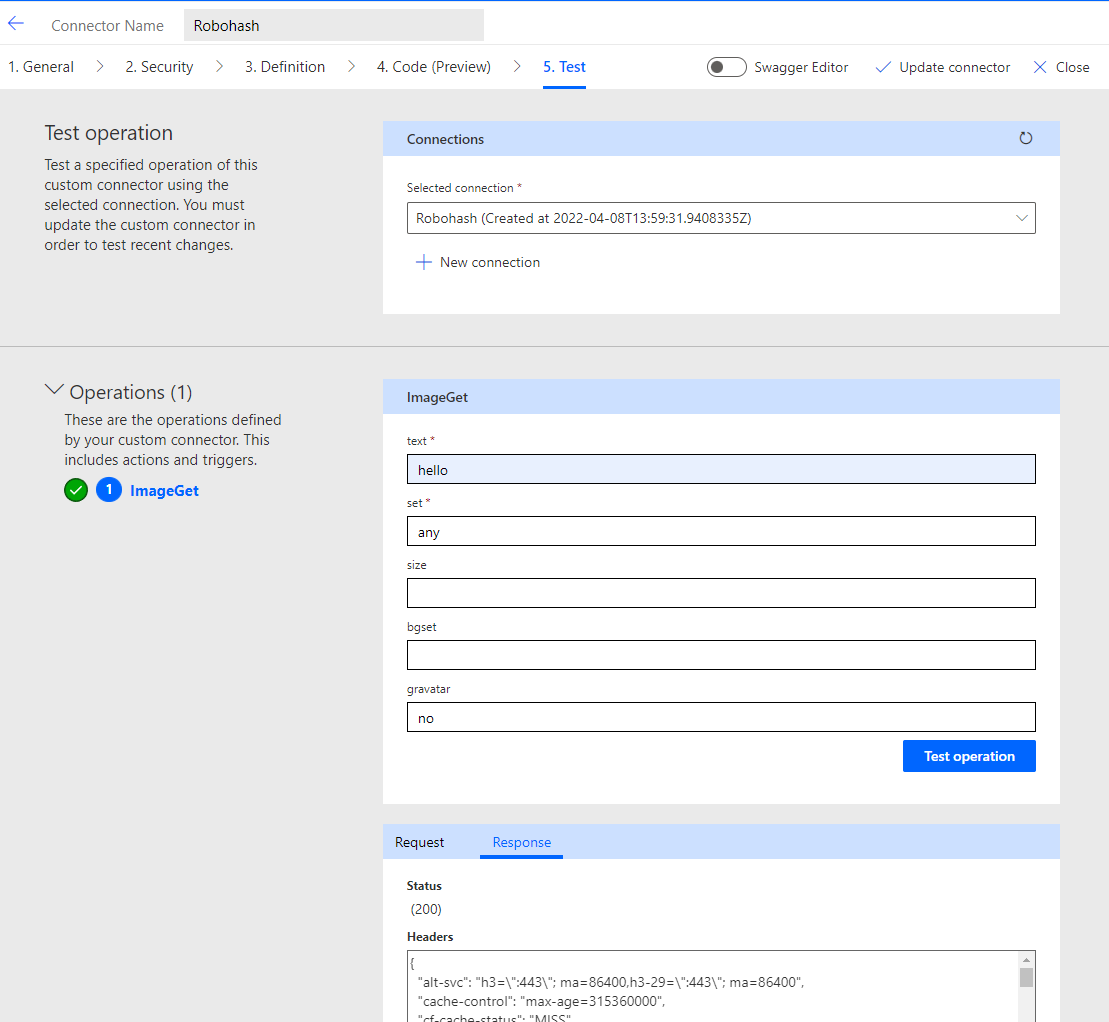The height and width of the screenshot is (1022, 1109).
Task: Click the plus icon for New connection
Action: (x=423, y=262)
